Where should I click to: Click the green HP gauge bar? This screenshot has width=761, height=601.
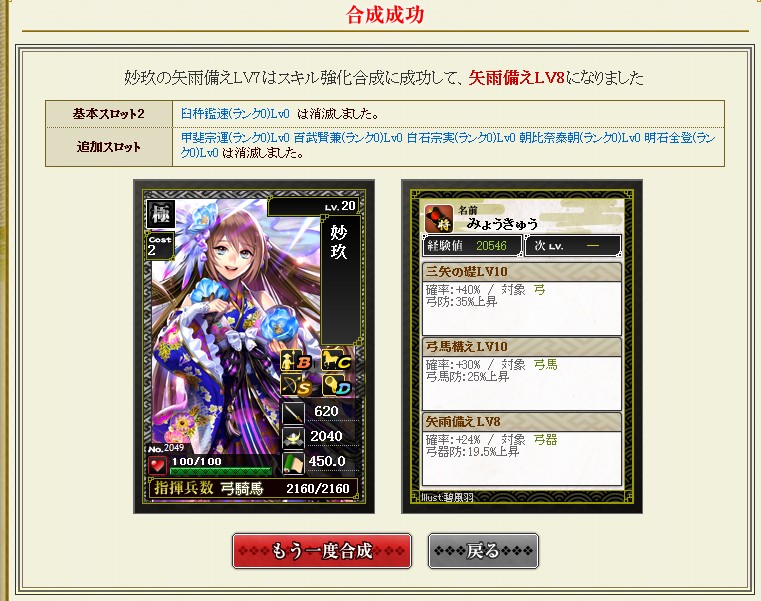[x=221, y=471]
